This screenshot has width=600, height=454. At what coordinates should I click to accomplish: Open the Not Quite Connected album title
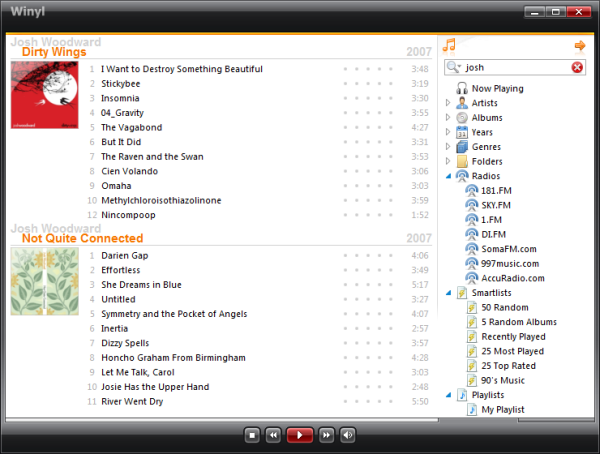click(x=82, y=238)
